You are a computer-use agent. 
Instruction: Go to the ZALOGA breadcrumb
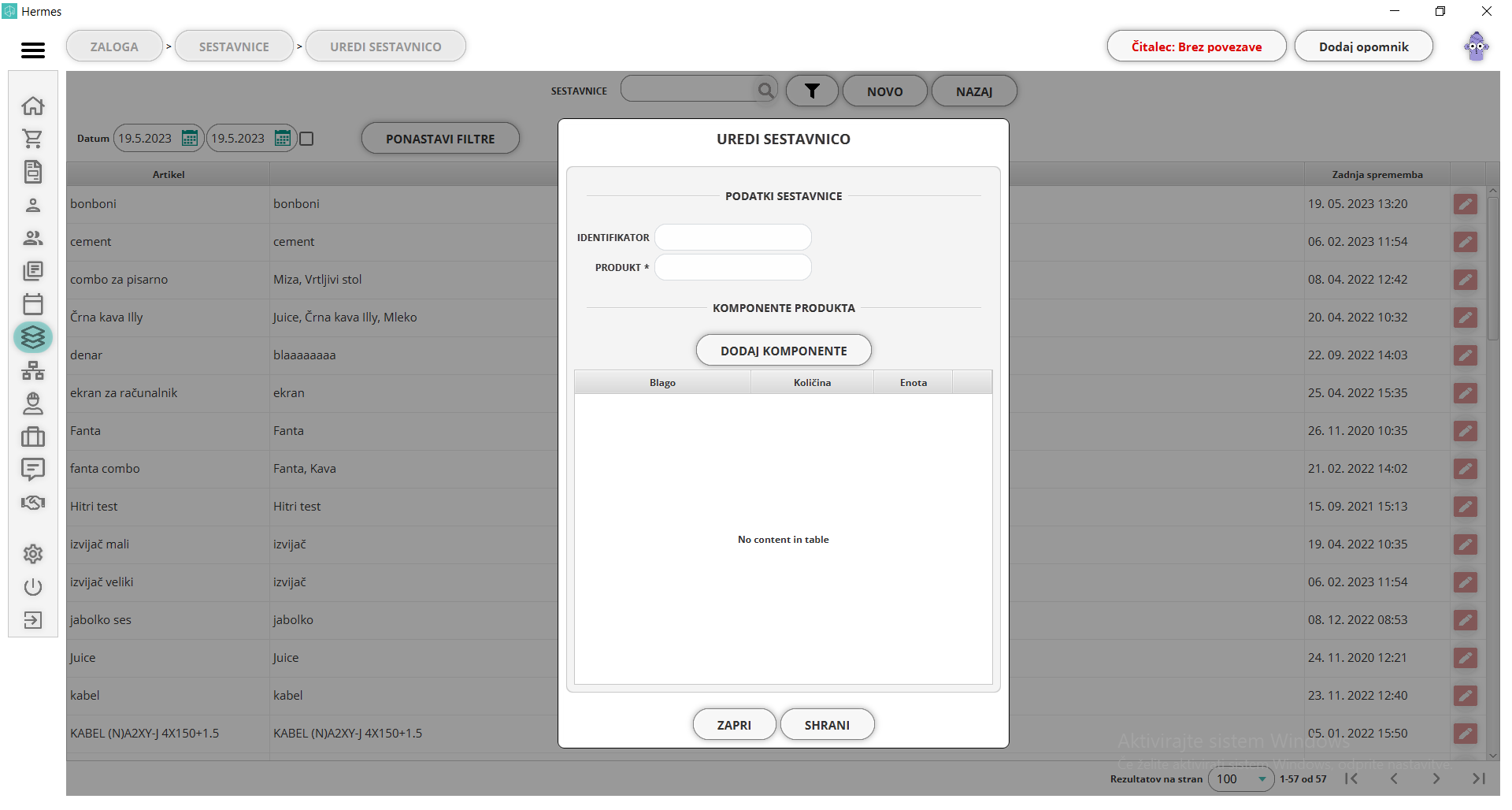click(x=114, y=46)
